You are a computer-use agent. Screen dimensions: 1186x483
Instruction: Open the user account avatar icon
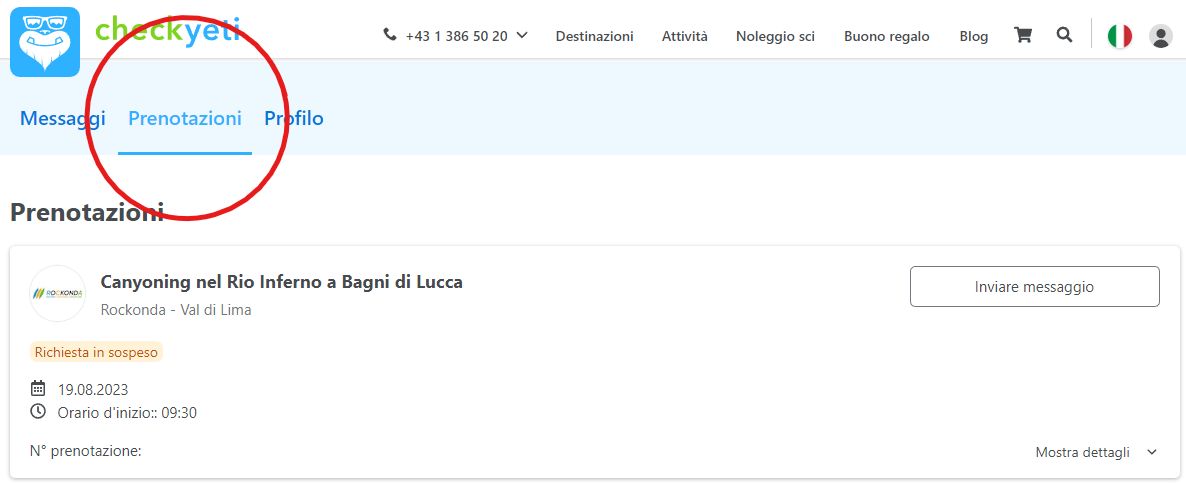pos(1160,36)
